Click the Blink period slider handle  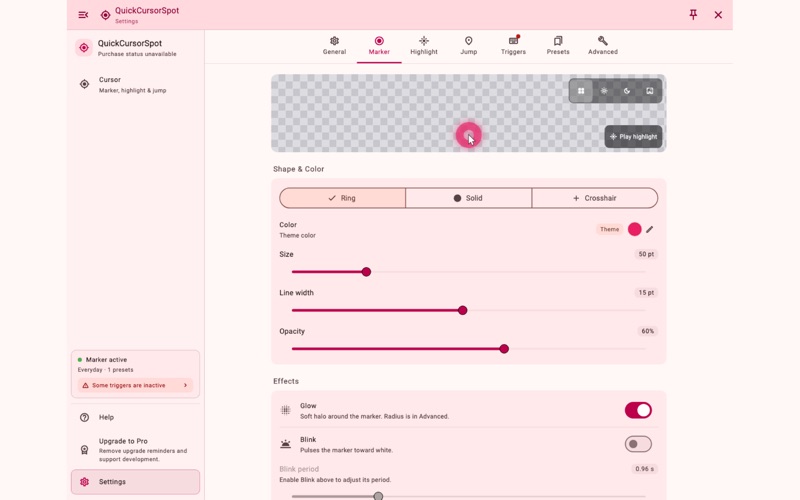coord(378,496)
